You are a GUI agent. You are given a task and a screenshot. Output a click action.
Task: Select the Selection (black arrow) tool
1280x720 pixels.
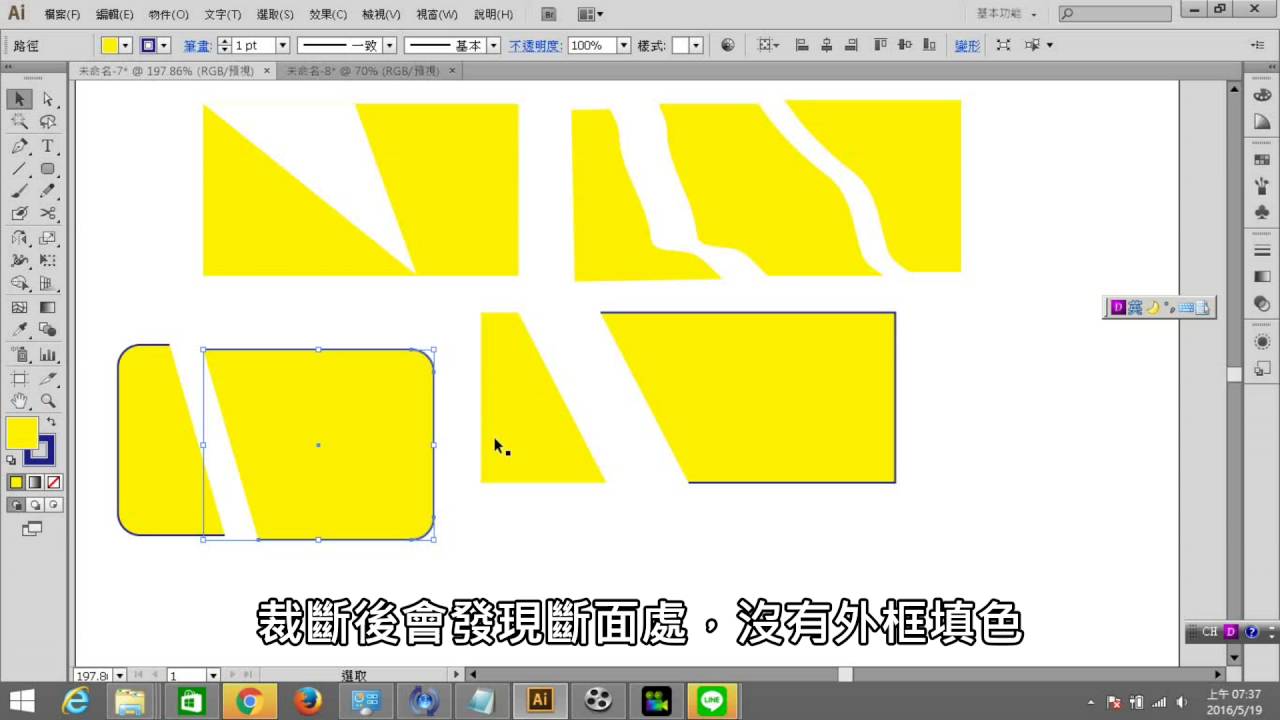click(19, 99)
